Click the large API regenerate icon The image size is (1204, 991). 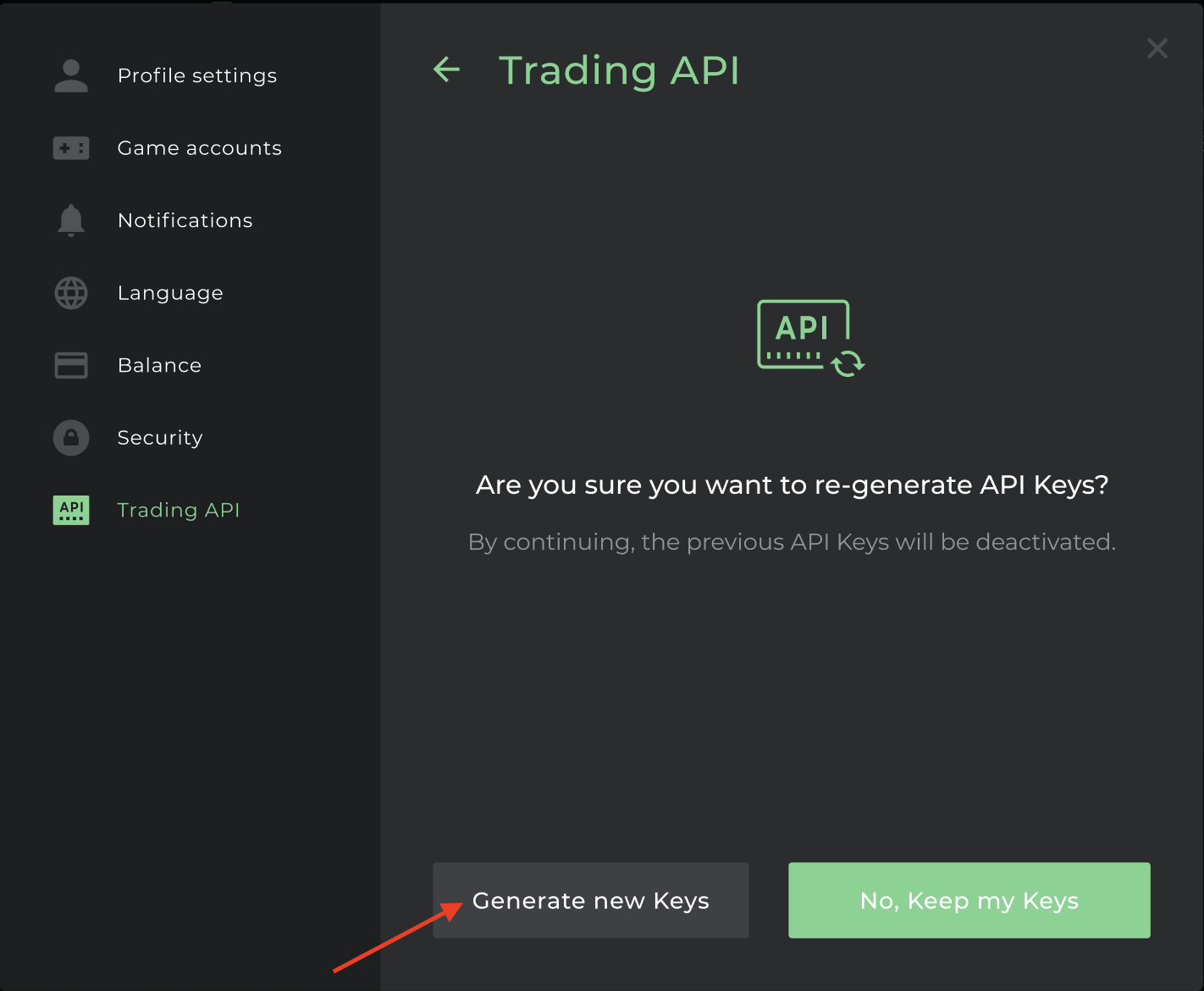click(810, 338)
